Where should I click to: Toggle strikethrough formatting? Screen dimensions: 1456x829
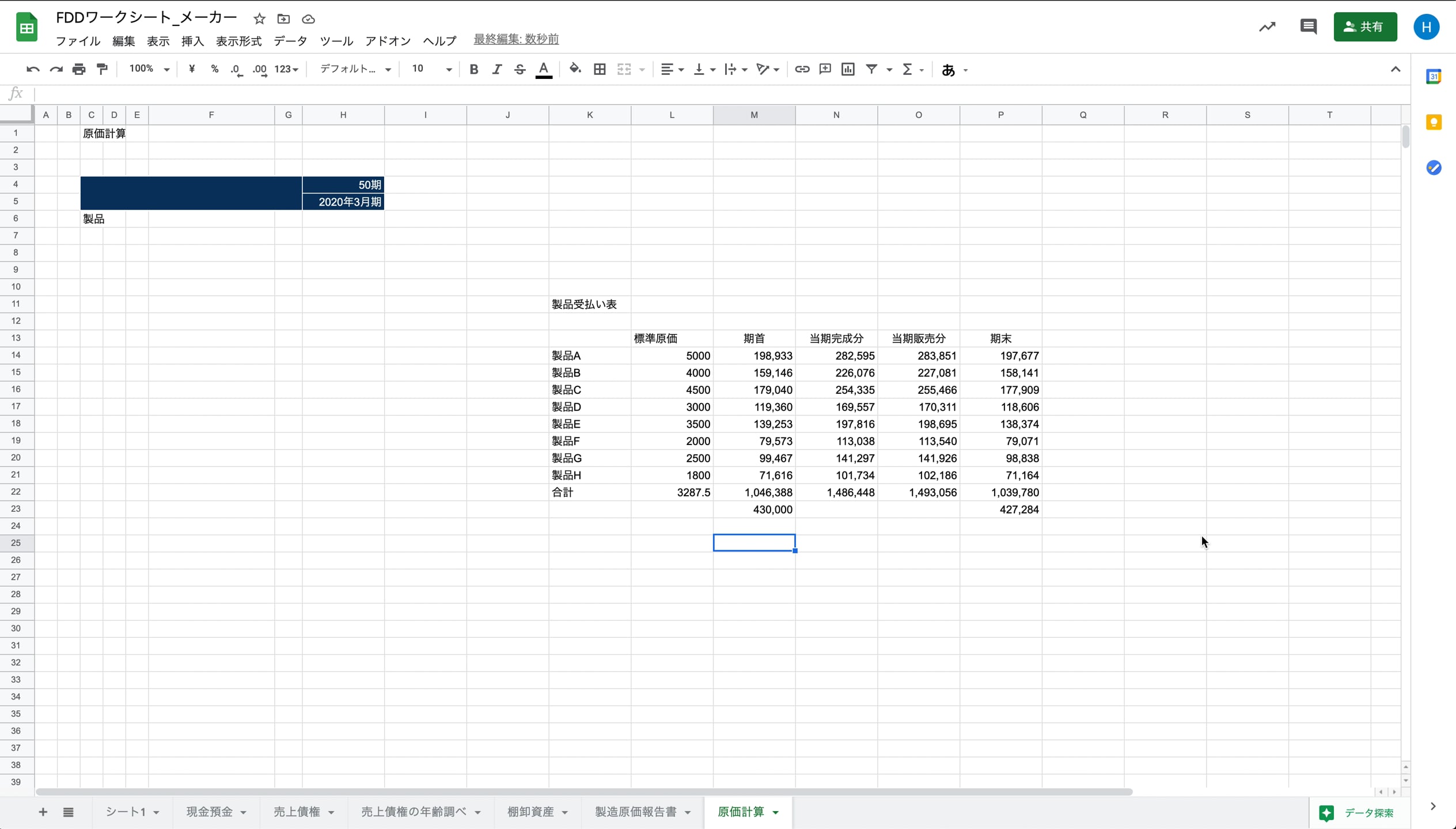click(x=520, y=69)
